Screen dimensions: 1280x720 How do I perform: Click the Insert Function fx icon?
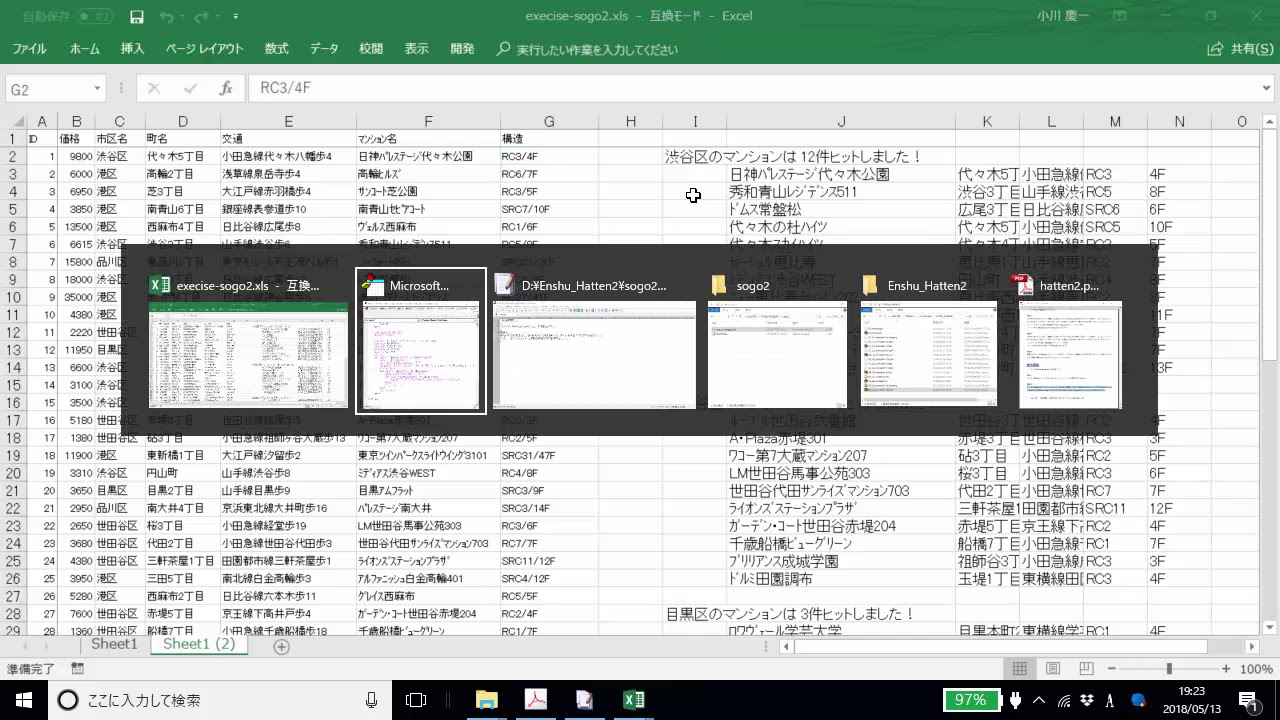pyautogui.click(x=226, y=89)
